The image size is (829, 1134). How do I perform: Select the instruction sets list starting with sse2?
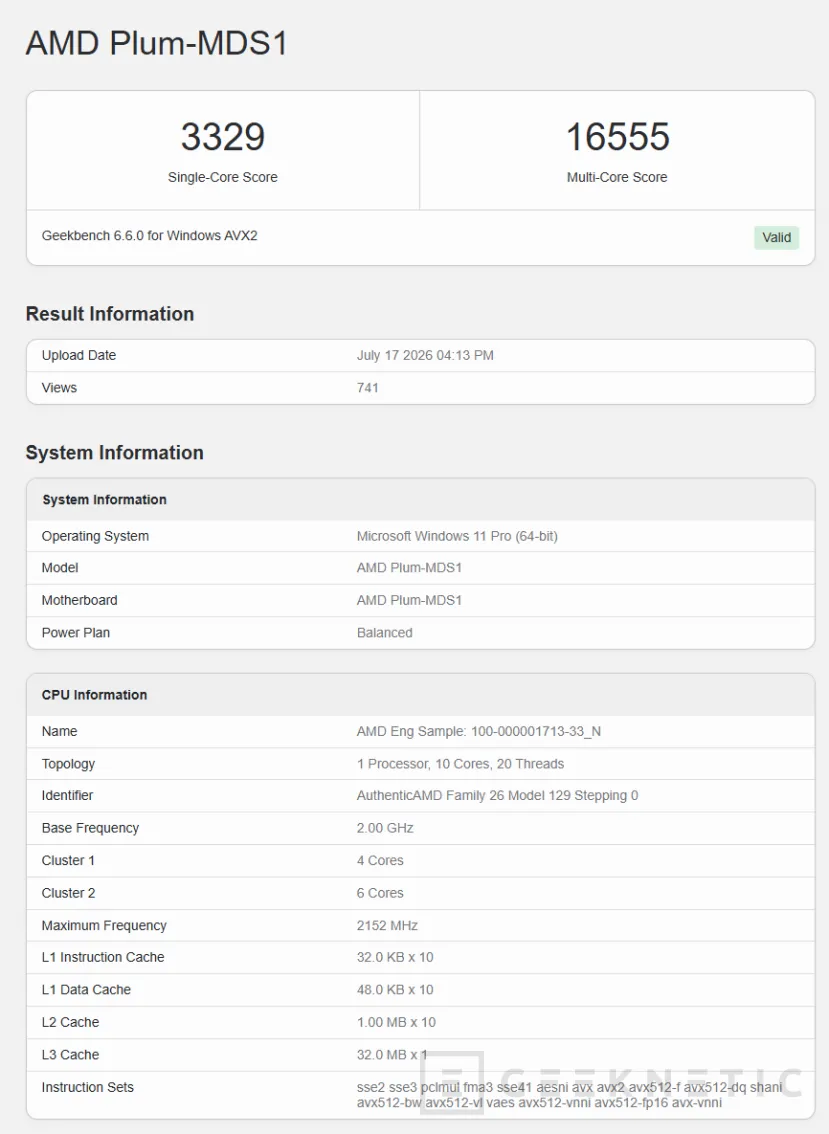pyautogui.click(x=569, y=1095)
